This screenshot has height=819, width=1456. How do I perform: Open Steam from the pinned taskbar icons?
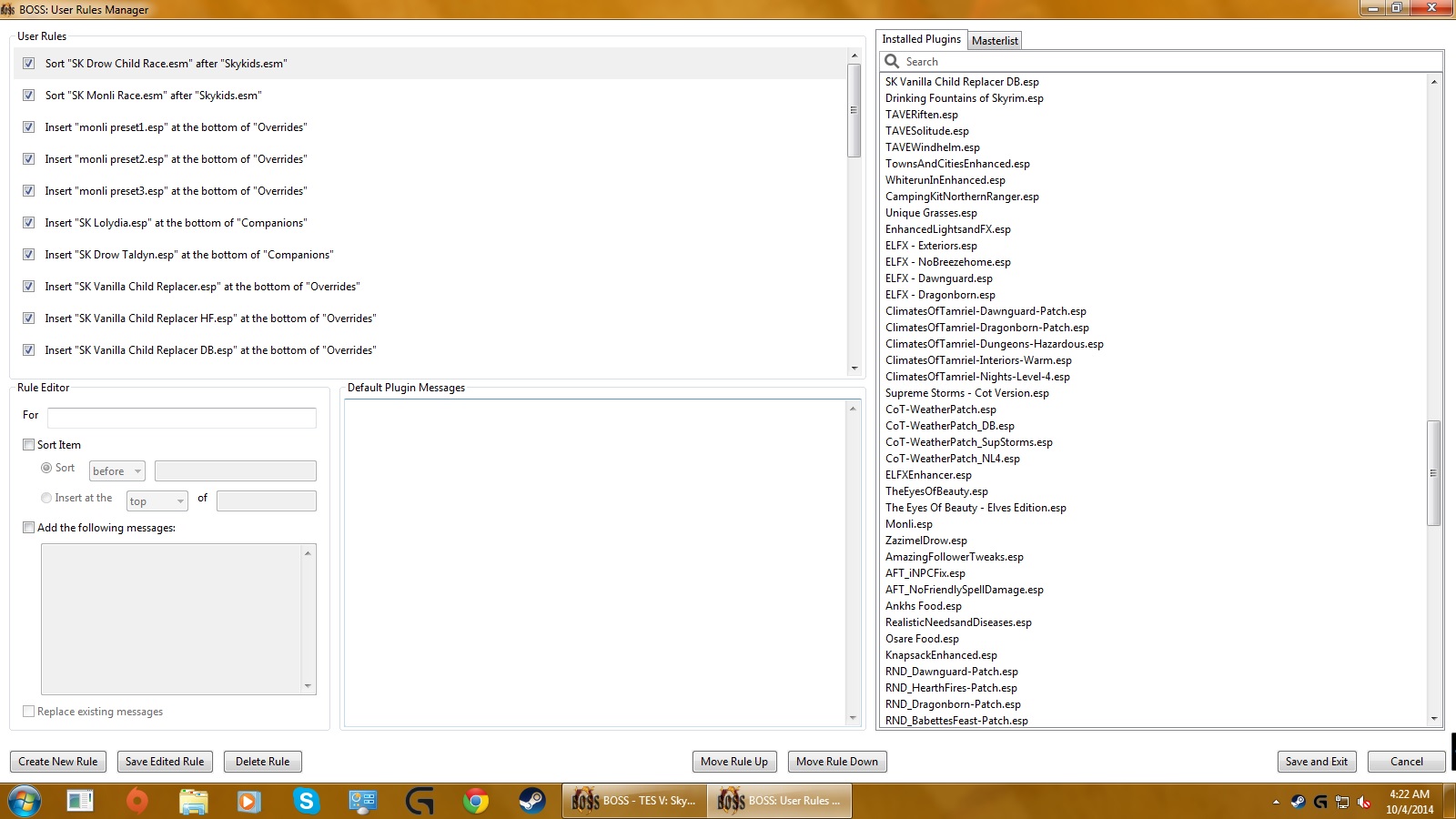(532, 802)
